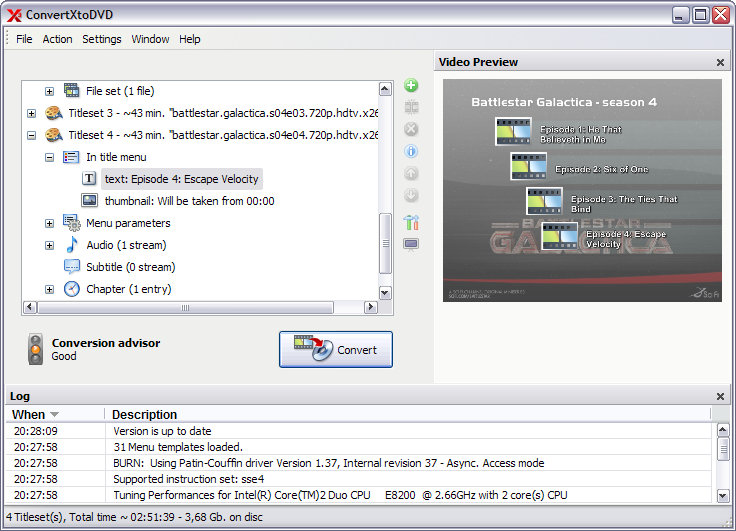736x531 pixels.
Task: Click Episode 2 thumbnail in preview
Action: [x=529, y=166]
